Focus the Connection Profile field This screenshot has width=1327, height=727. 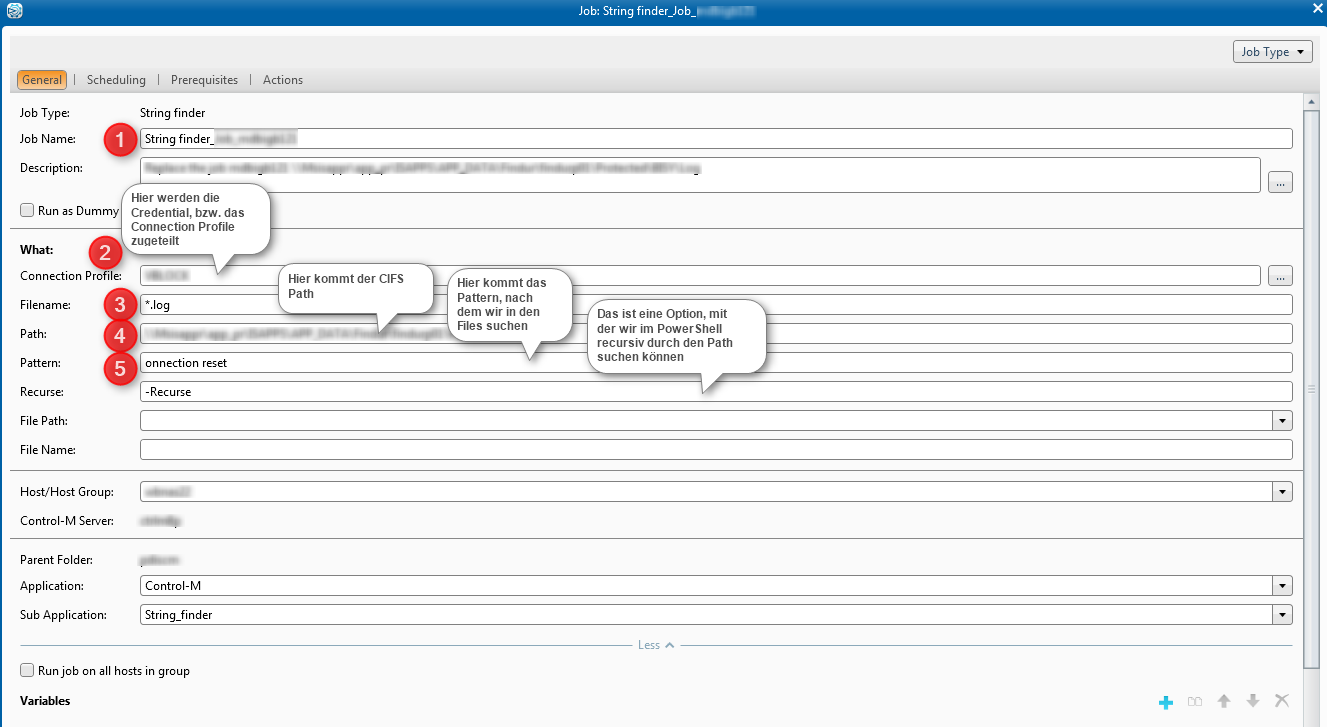(x=700, y=275)
